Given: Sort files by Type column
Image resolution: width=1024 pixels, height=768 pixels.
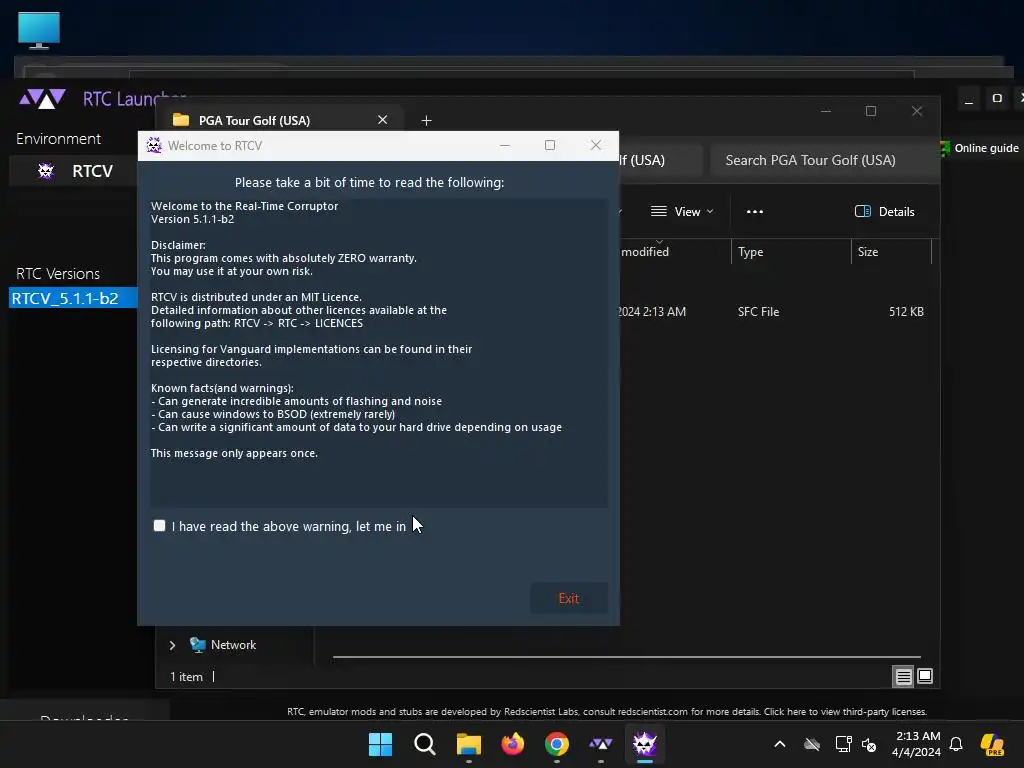Looking at the screenshot, I should tap(790, 251).
